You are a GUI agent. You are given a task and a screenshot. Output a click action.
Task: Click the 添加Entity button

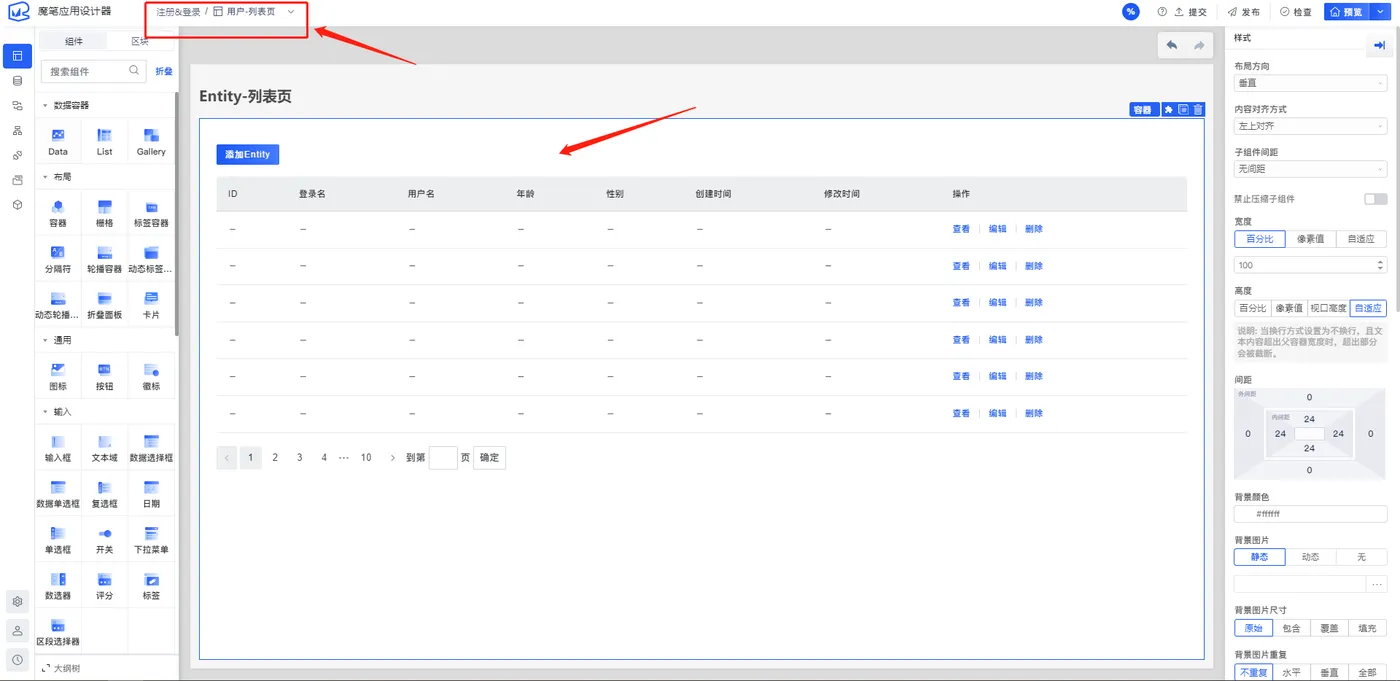click(248, 155)
